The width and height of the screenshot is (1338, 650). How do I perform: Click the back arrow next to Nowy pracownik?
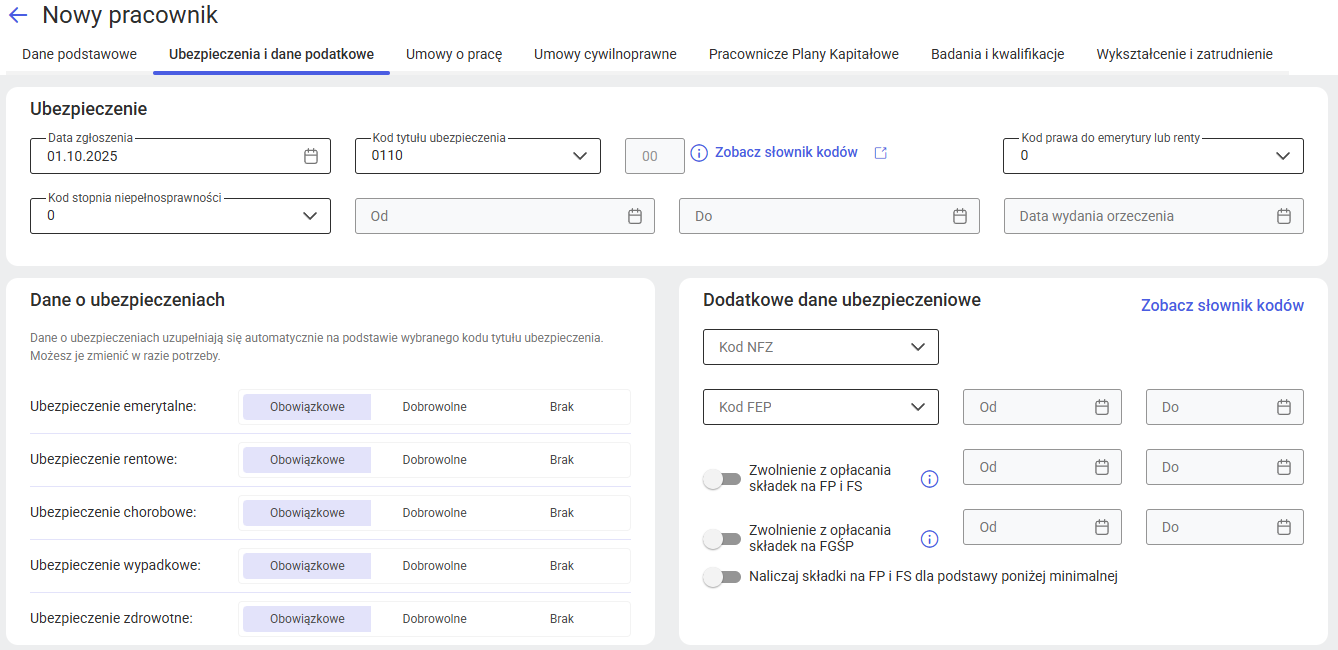pyautogui.click(x=18, y=16)
